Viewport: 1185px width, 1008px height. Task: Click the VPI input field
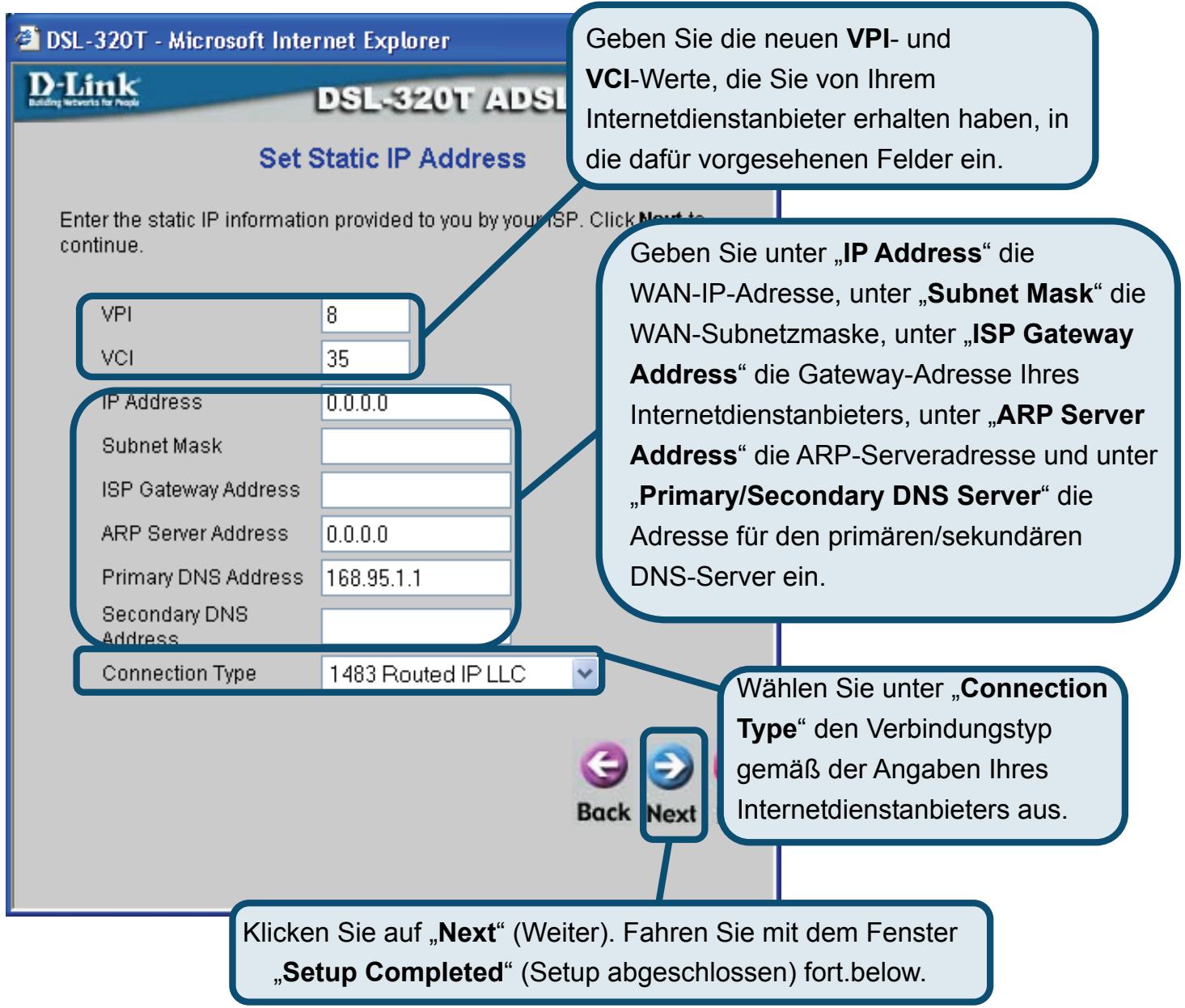point(365,316)
